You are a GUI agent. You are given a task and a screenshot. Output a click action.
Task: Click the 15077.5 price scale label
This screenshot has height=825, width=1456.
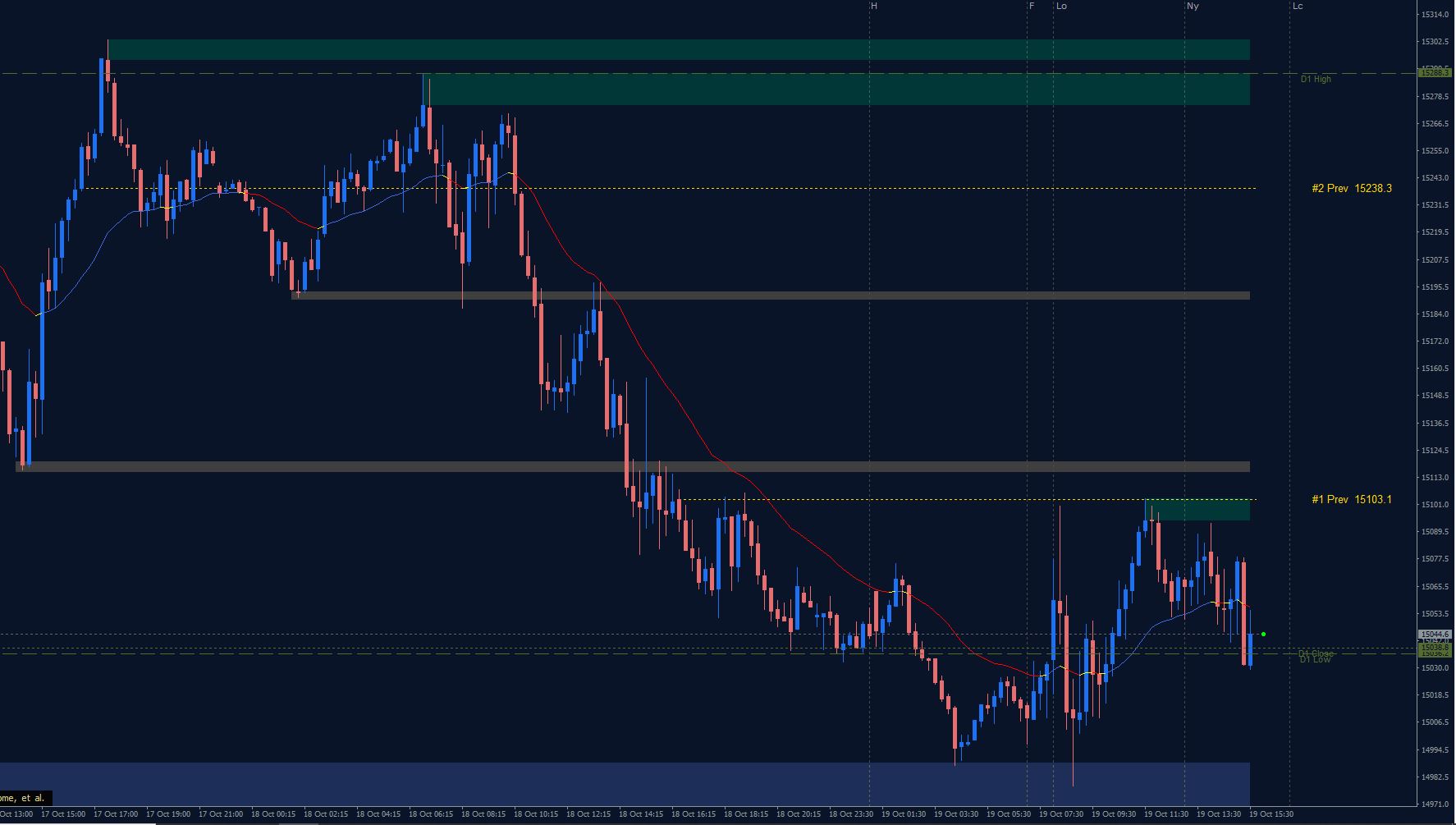click(1435, 559)
